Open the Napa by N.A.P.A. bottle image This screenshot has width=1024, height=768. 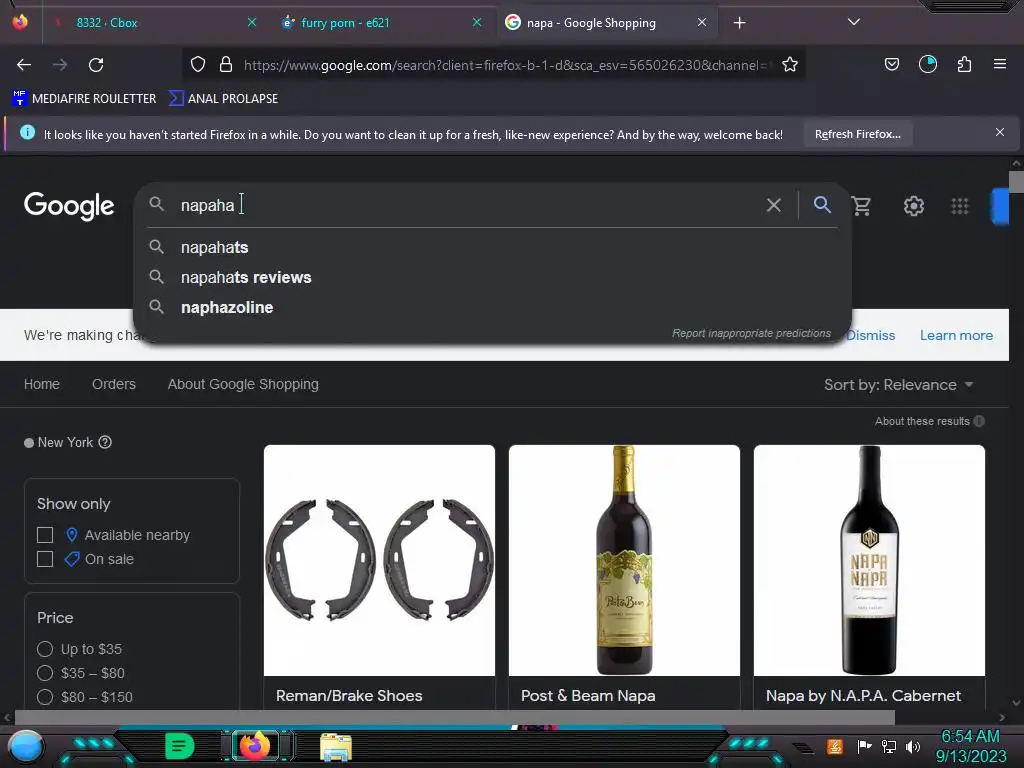pos(869,560)
